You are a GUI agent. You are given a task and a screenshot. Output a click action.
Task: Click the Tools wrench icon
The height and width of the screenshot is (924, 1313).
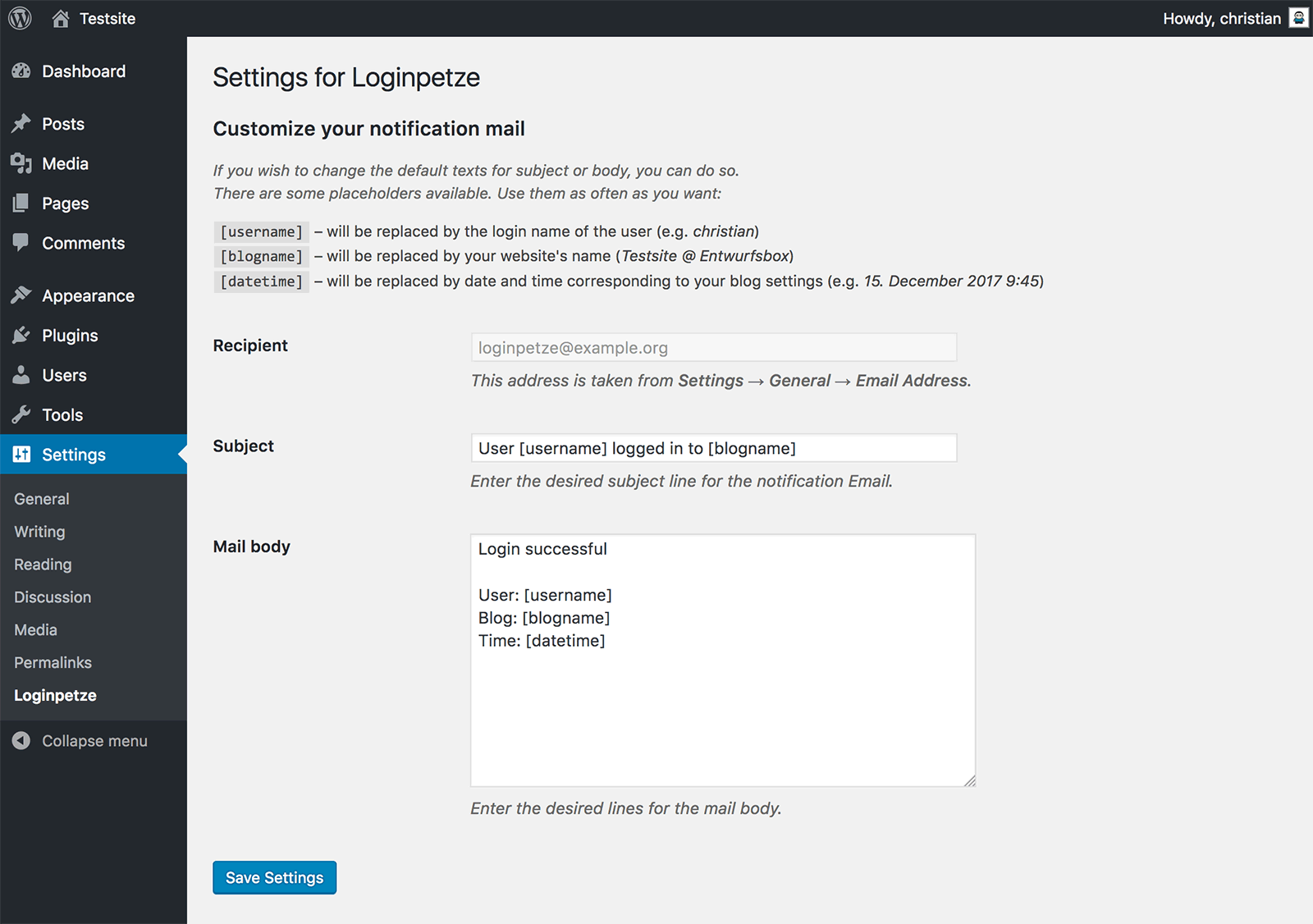tap(21, 414)
